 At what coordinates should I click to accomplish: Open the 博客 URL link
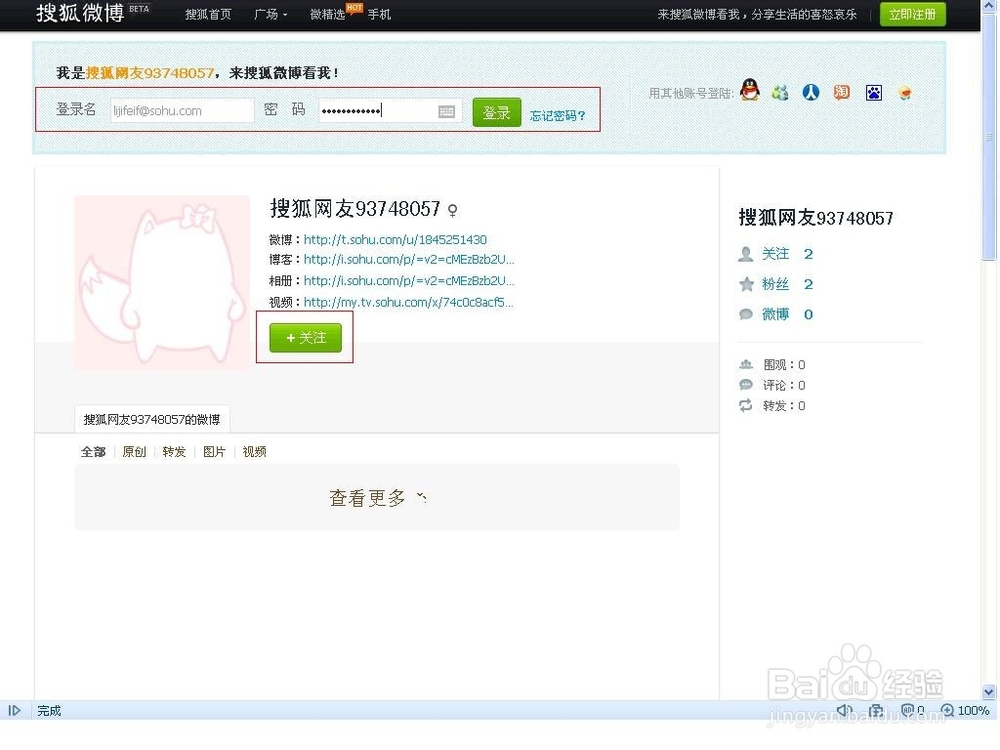(x=409, y=260)
